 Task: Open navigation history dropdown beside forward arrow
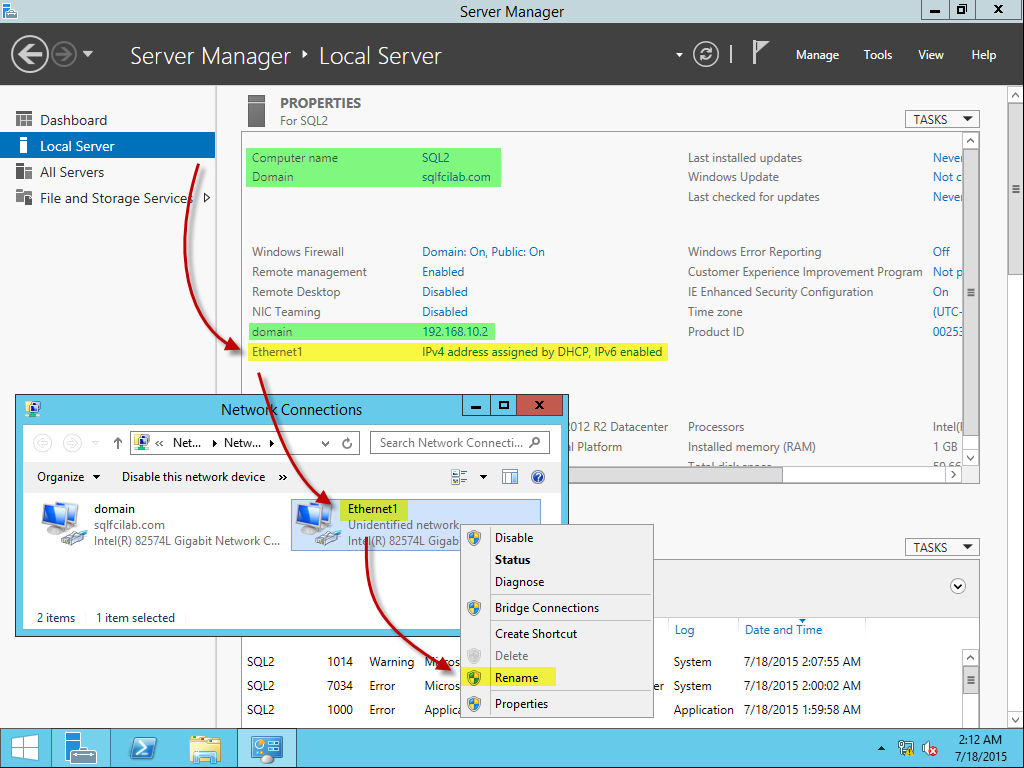click(88, 54)
